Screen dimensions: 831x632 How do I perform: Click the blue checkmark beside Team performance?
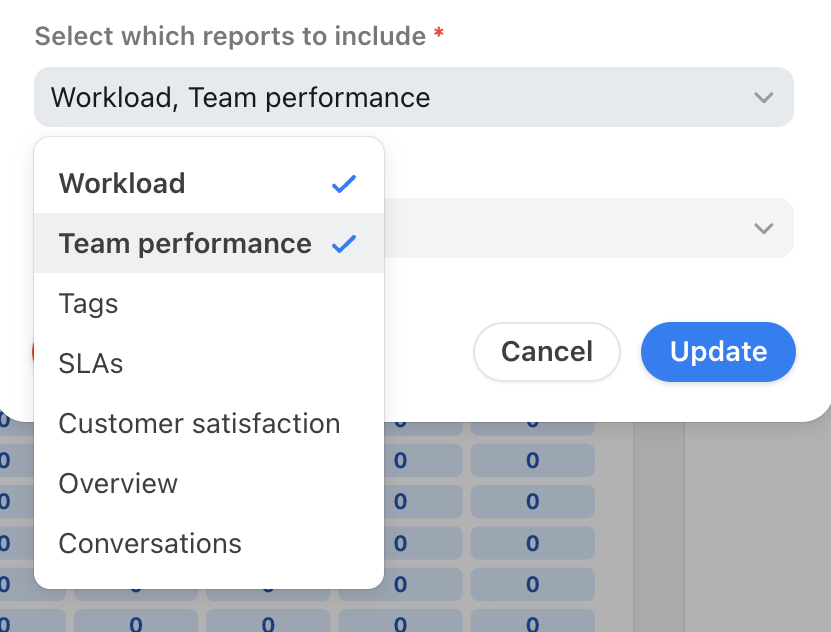344,243
